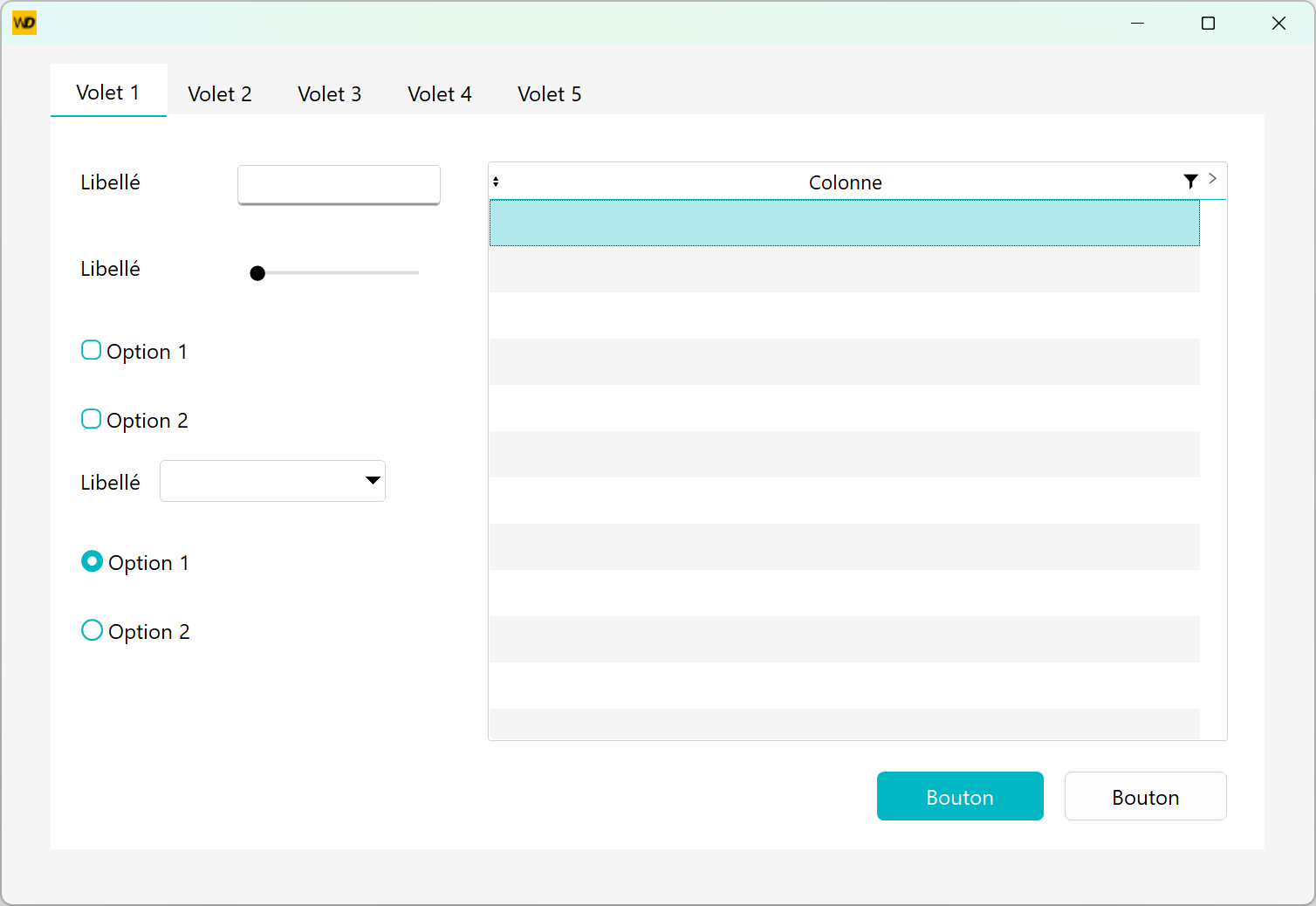
Task: Open the Libellé combo box dropdown arrow
Action: pyautogui.click(x=373, y=481)
